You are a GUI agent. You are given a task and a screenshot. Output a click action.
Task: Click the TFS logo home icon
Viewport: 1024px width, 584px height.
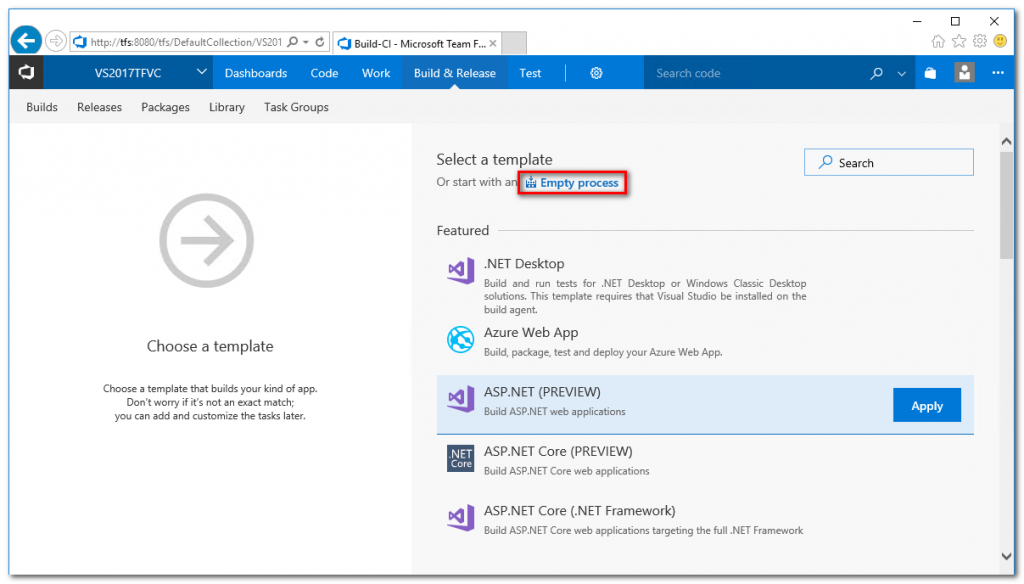pyautogui.click(x=26, y=73)
